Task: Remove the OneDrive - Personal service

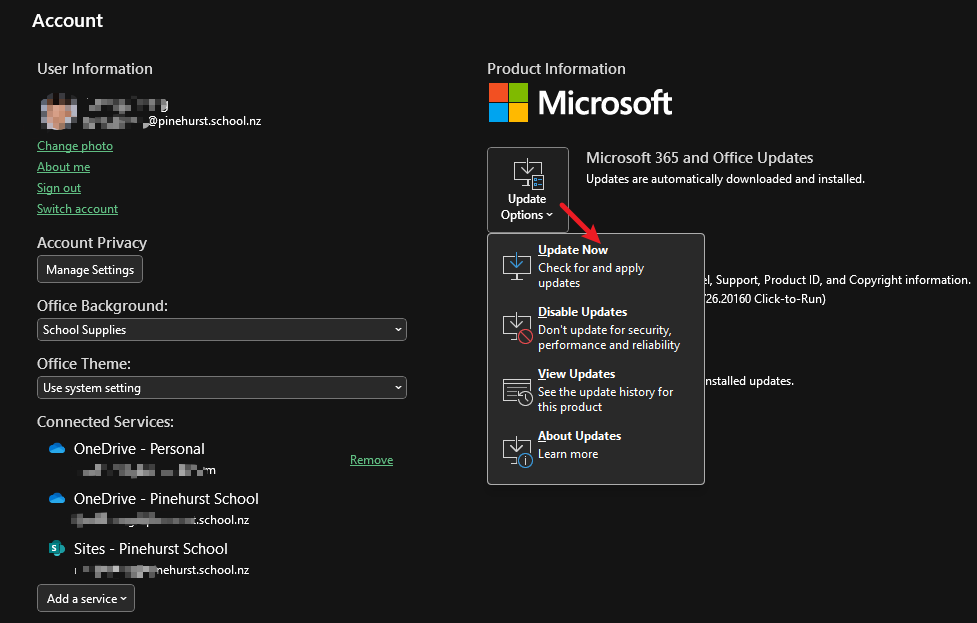Action: pos(371,460)
